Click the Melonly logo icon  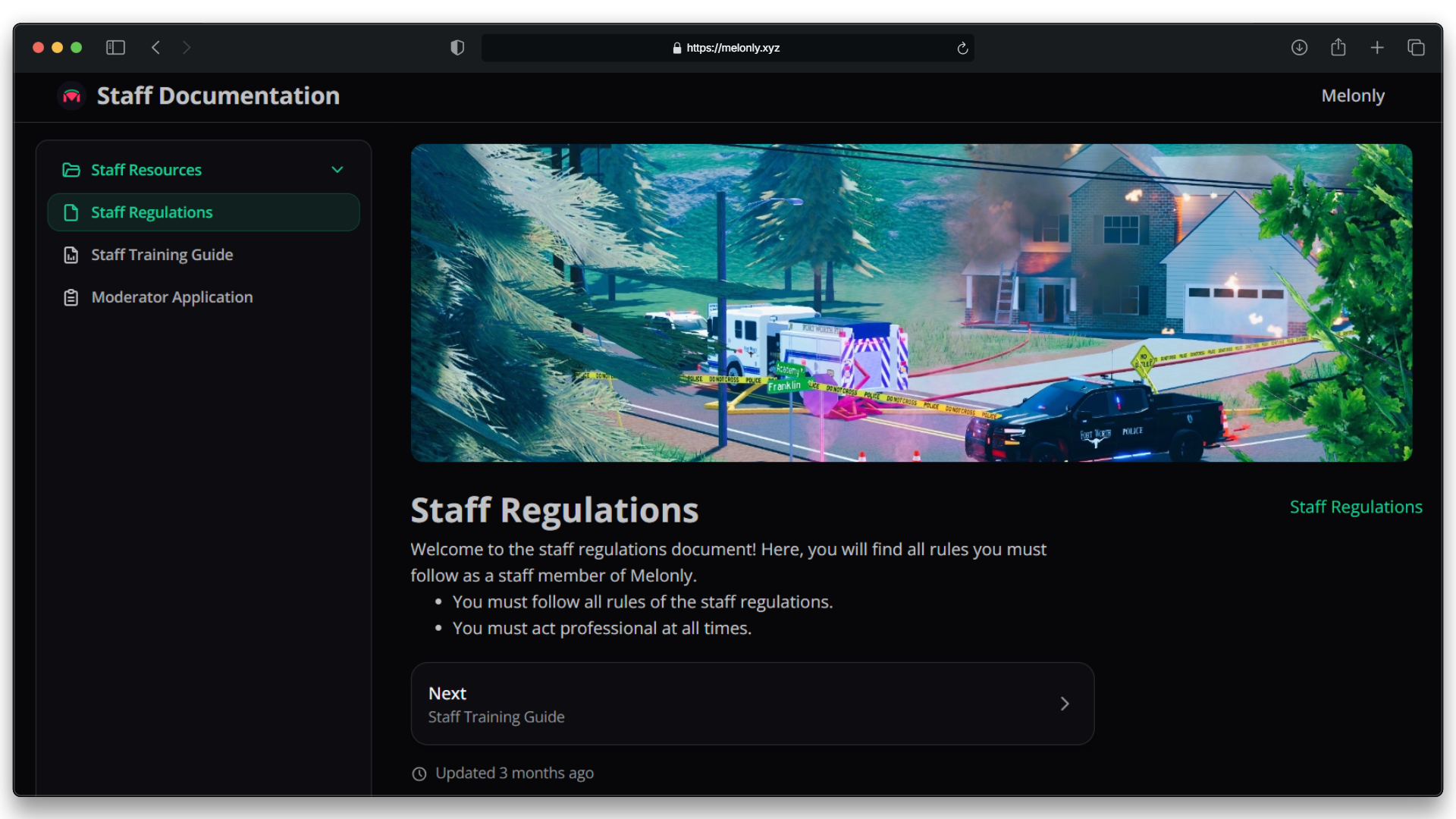tap(72, 96)
